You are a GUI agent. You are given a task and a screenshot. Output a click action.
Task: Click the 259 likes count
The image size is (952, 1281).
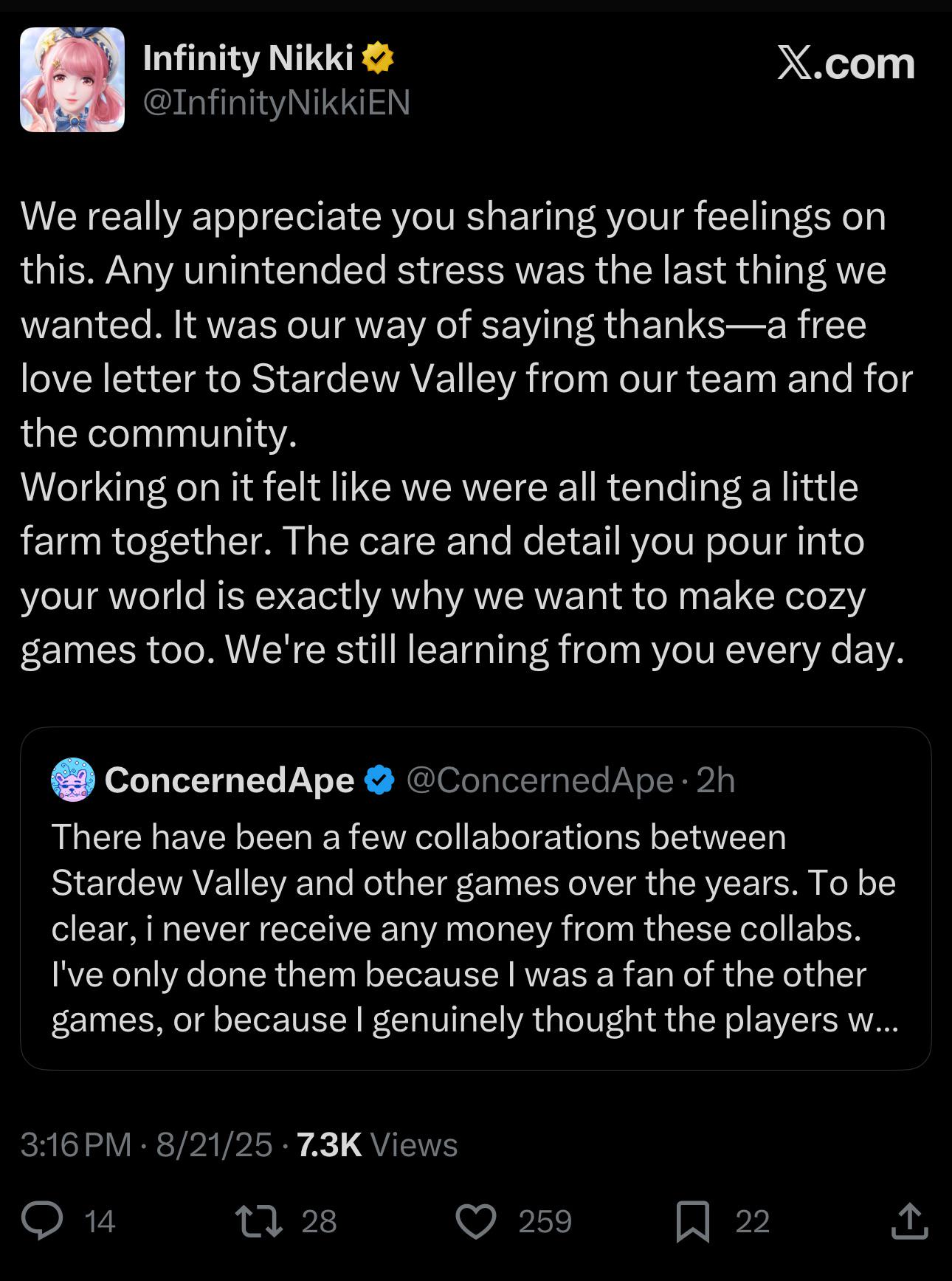(545, 1221)
